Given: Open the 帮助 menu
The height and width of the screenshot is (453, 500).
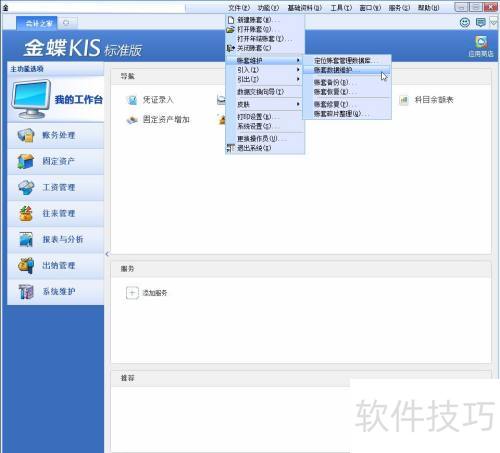Looking at the screenshot, I should 428,7.
